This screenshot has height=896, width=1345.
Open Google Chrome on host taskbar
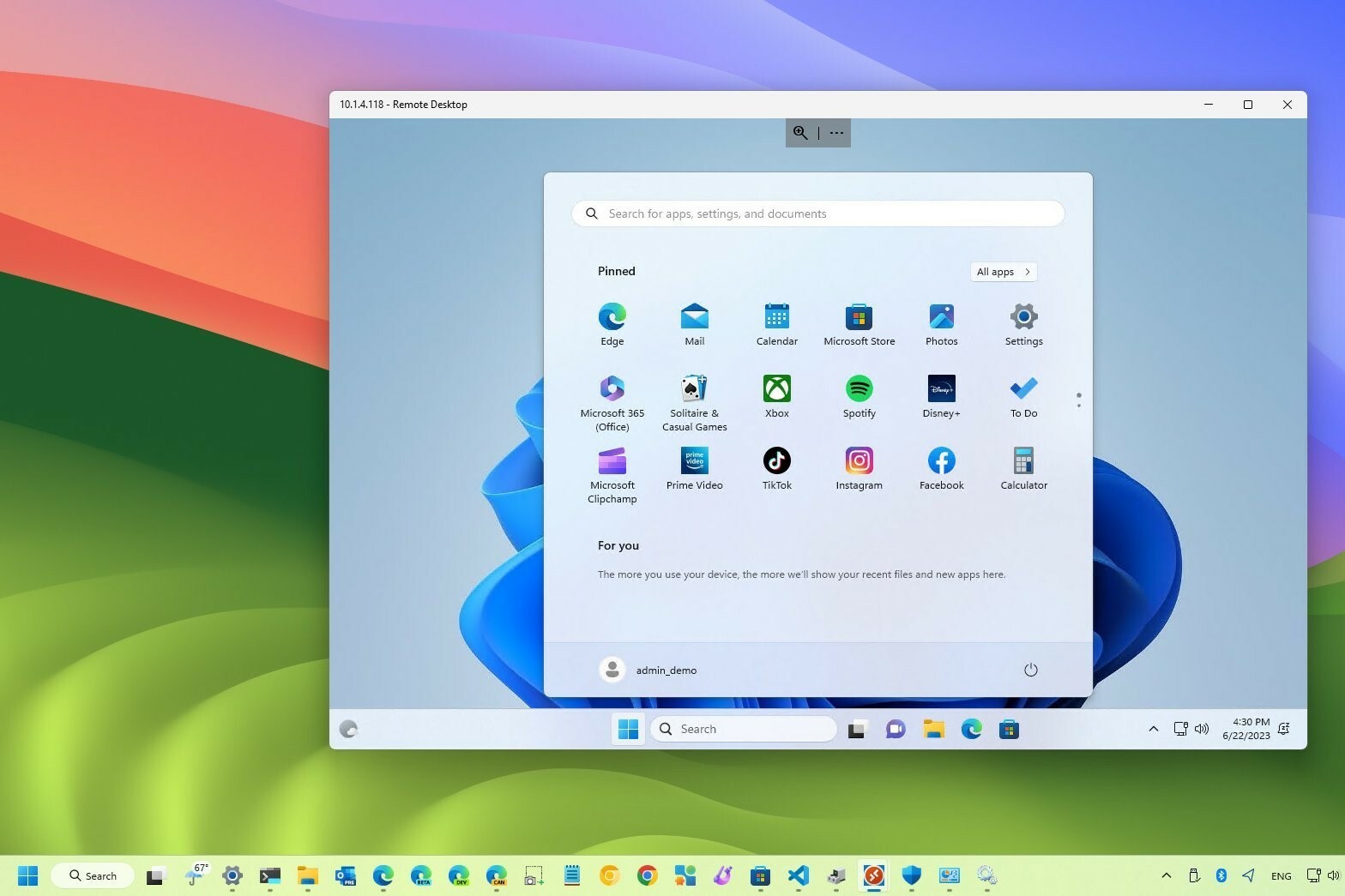click(x=647, y=875)
